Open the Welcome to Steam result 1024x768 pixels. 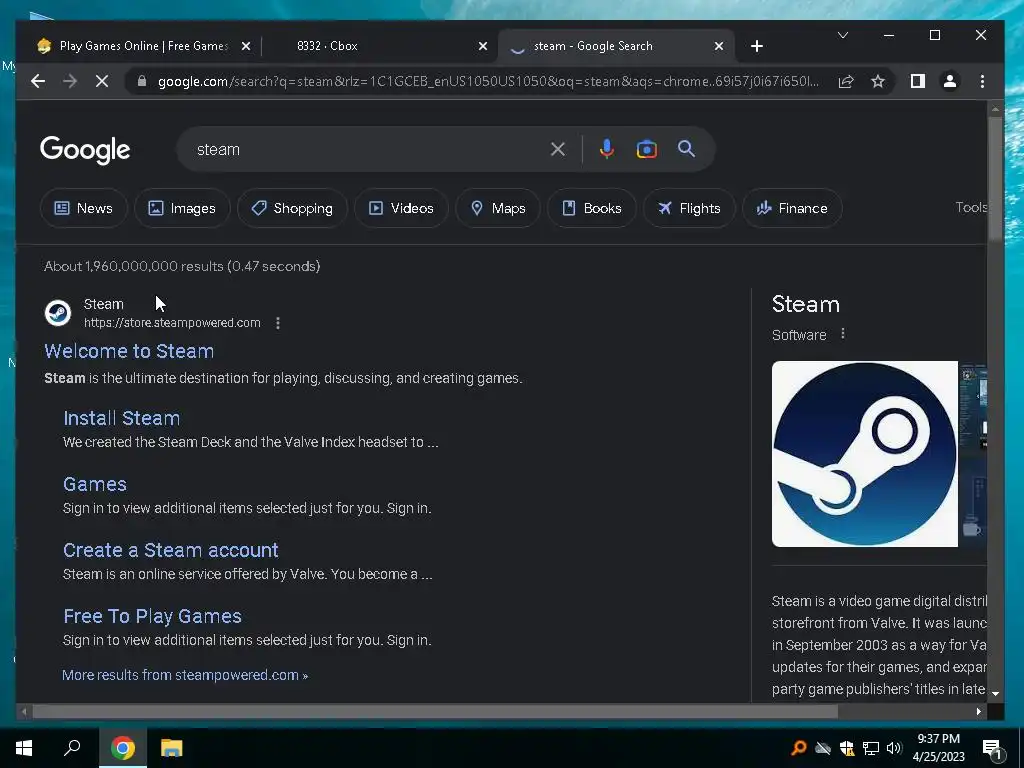click(129, 351)
